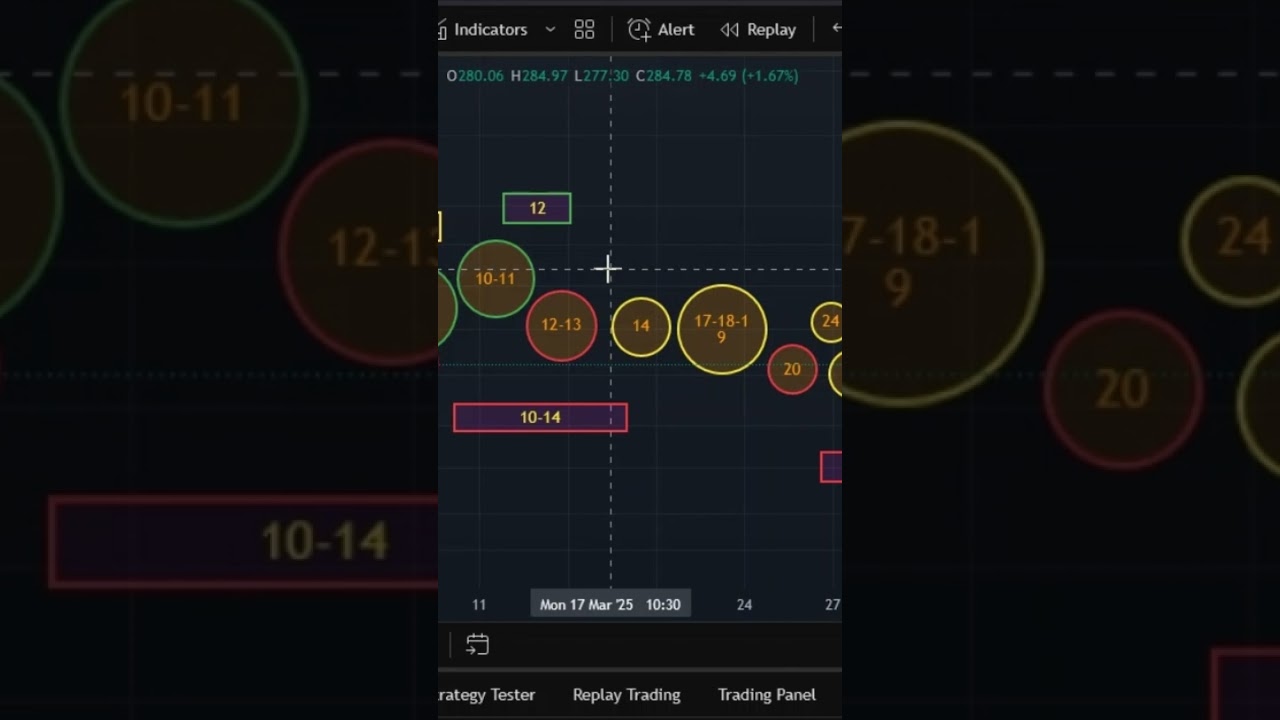Click the 24 date on time axis

click(744, 605)
